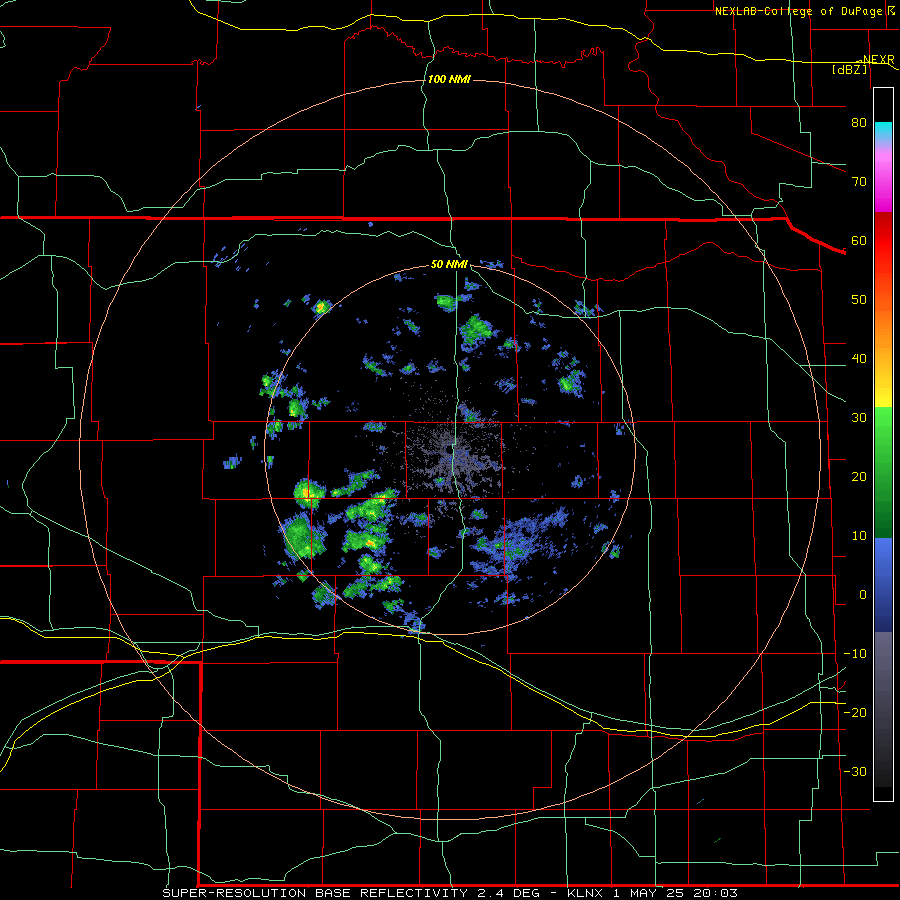
Task: Click the 80 value on dBZ scale
Action: tap(859, 123)
